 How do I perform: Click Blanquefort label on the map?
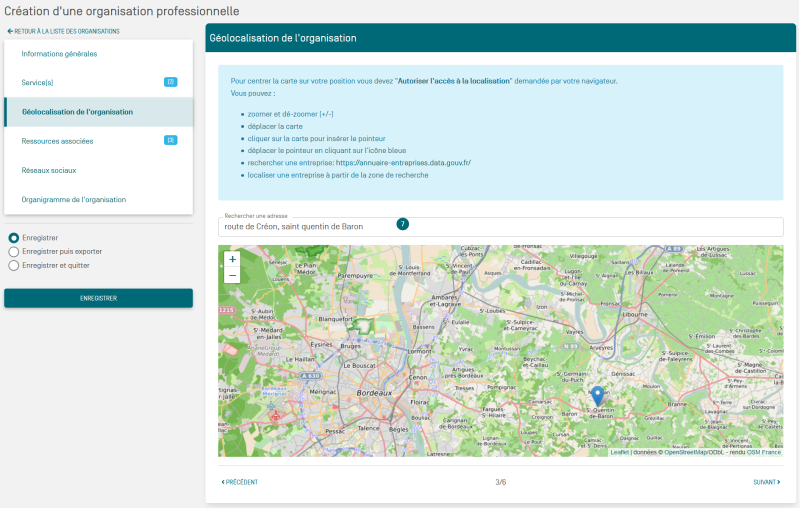pos(335,319)
